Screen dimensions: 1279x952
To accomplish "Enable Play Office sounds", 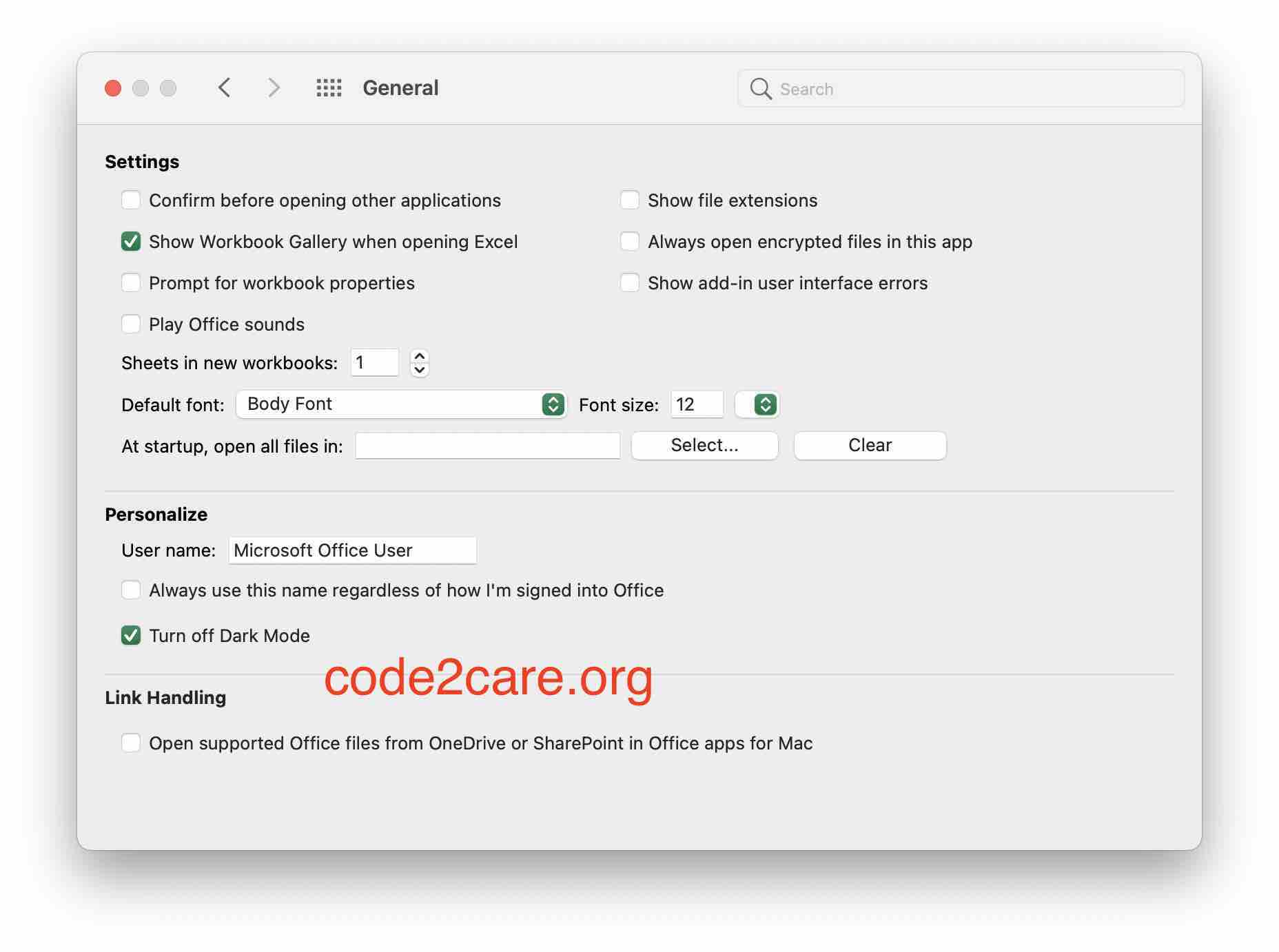I will pos(131,324).
